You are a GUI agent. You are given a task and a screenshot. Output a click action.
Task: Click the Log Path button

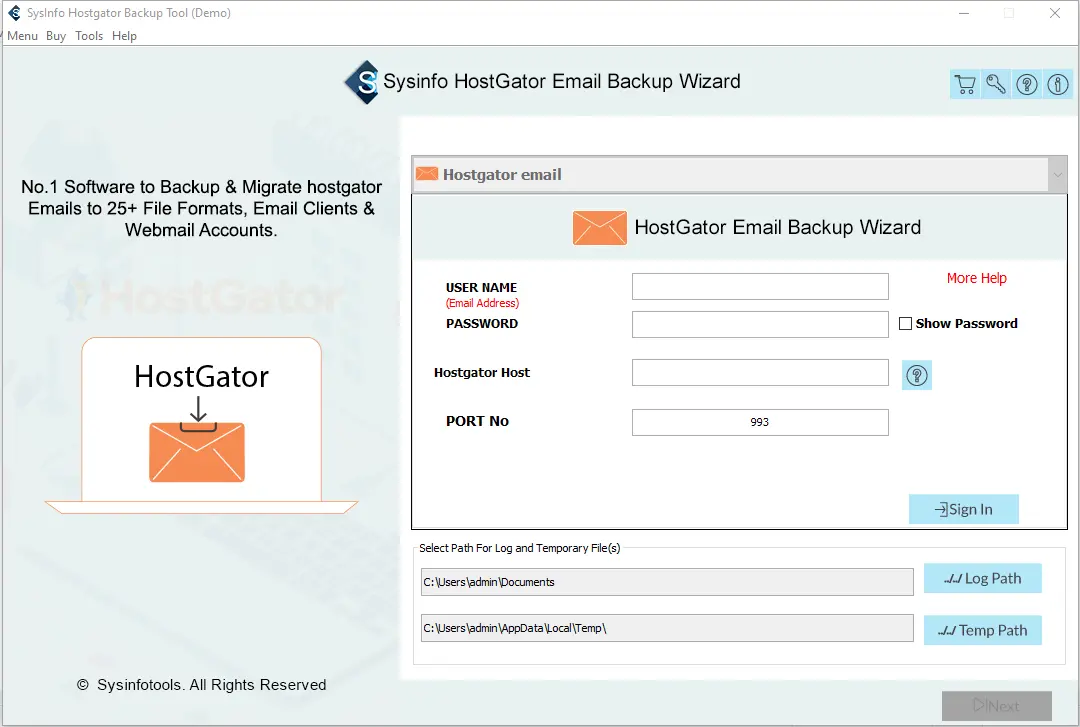982,578
